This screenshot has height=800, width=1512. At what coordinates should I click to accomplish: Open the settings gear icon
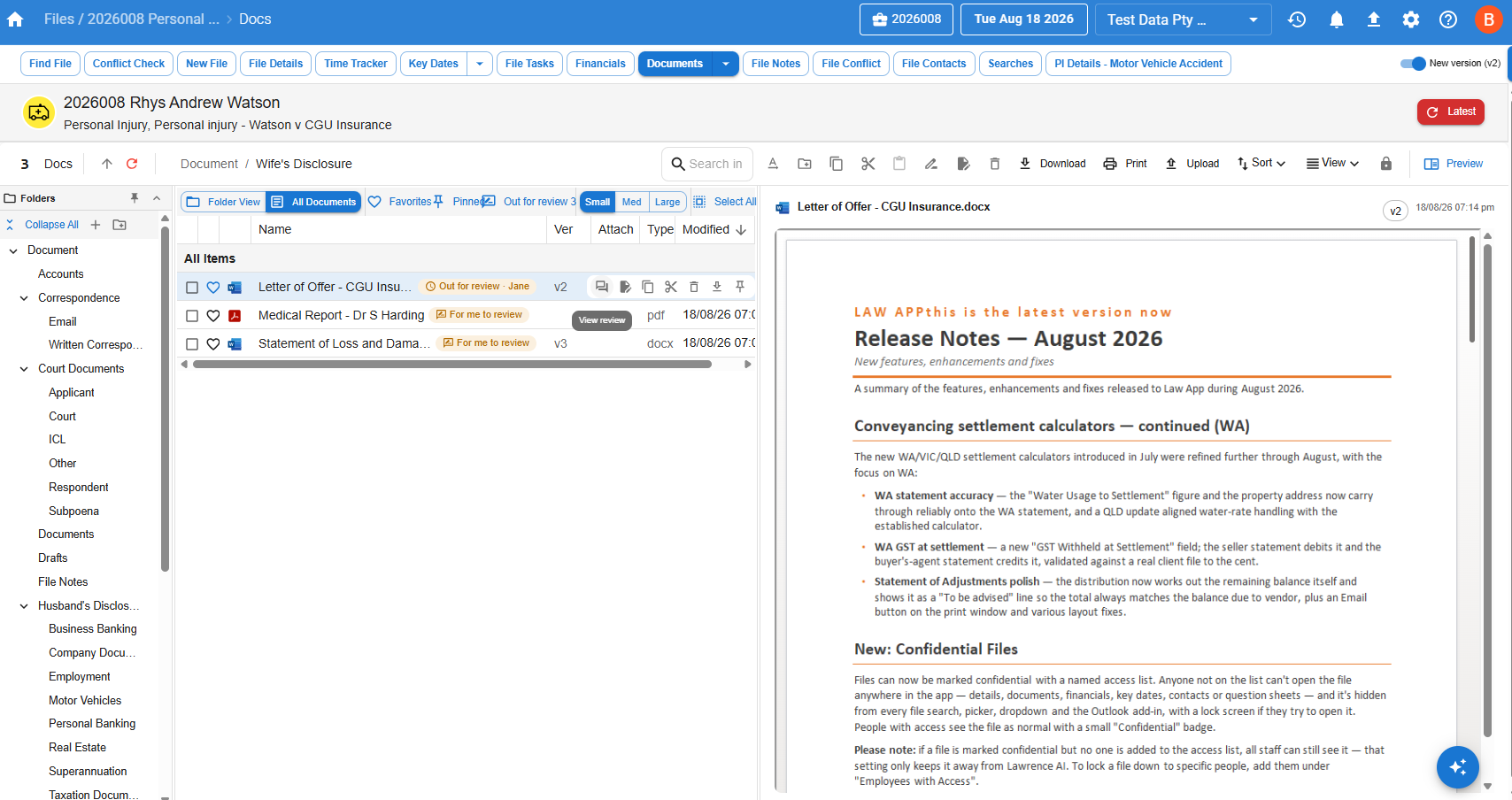(1411, 19)
